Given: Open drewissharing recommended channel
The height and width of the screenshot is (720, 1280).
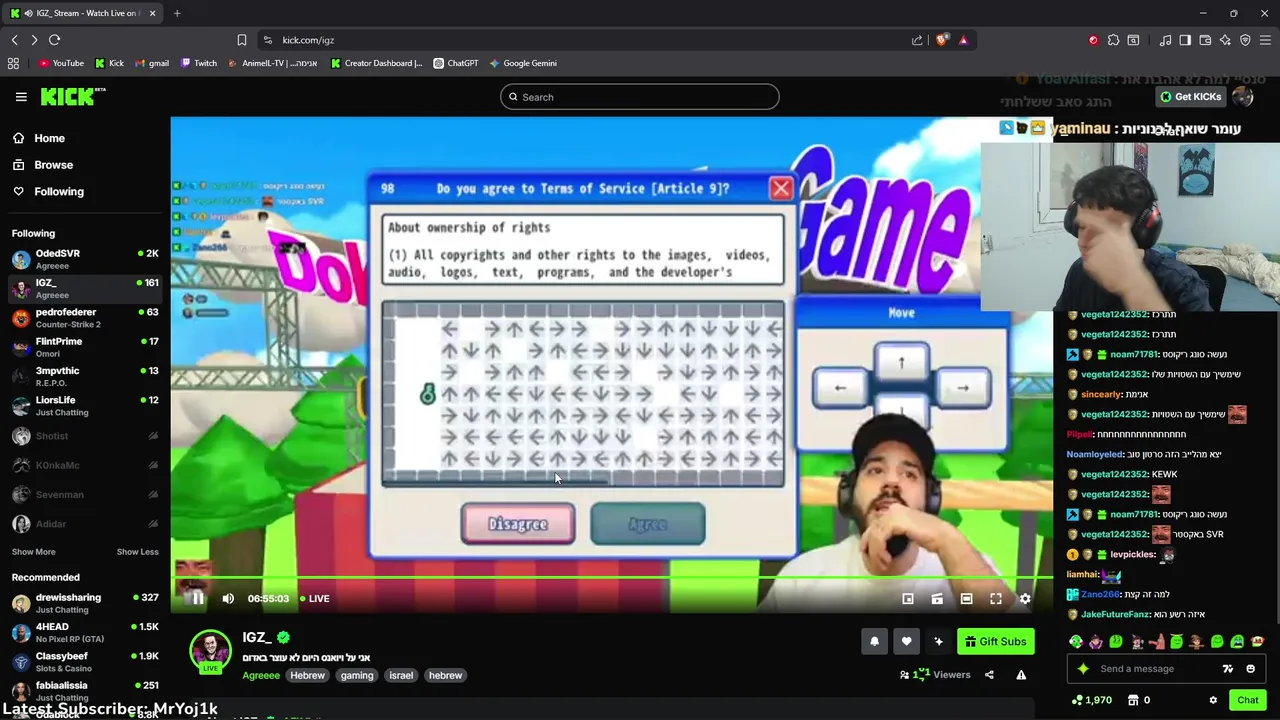Looking at the screenshot, I should 85,603.
